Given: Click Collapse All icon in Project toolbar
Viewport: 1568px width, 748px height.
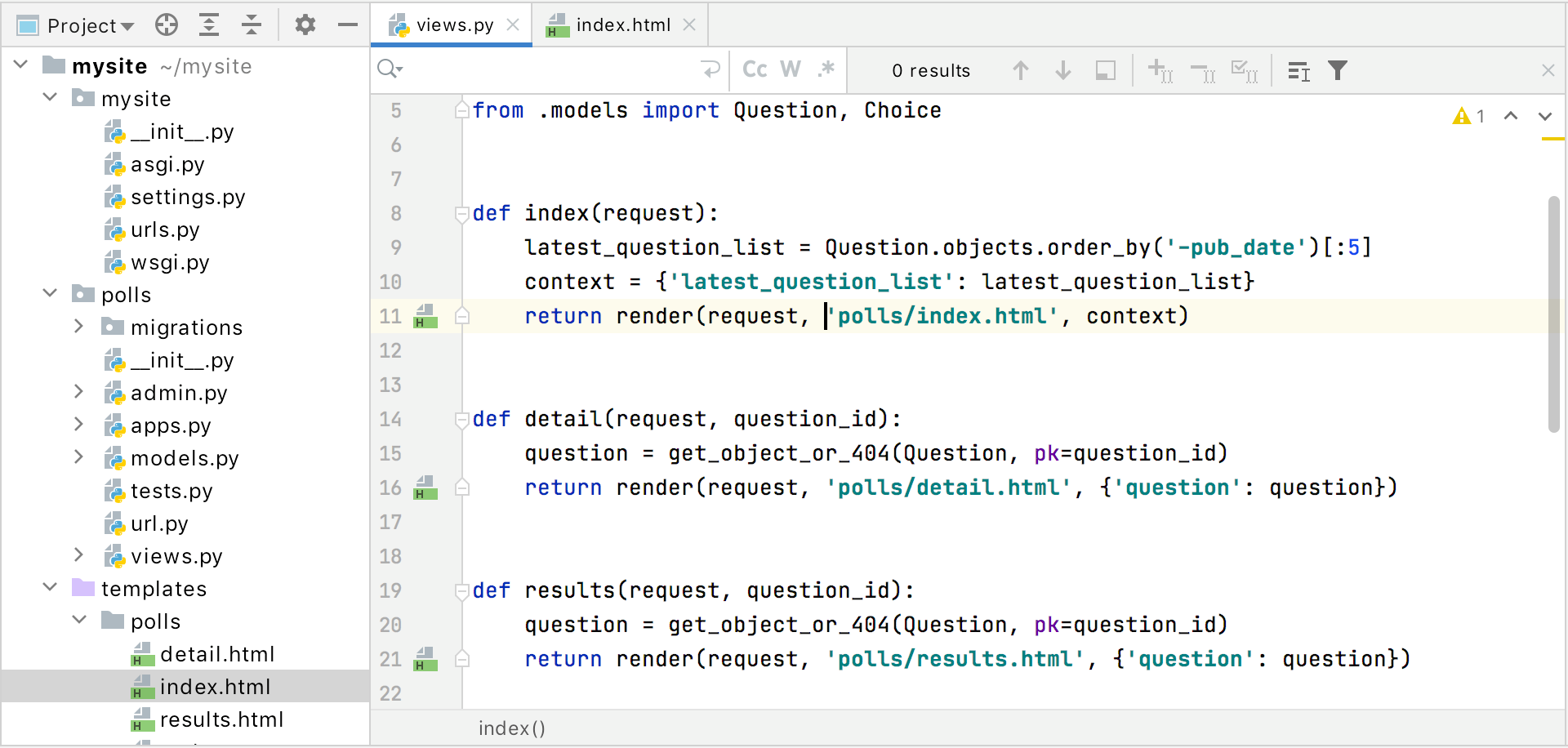Looking at the screenshot, I should click(252, 25).
